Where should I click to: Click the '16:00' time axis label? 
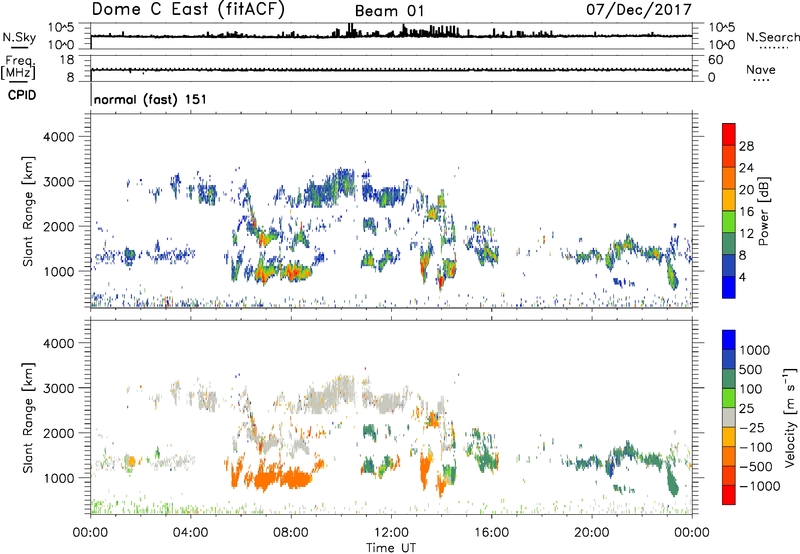click(491, 532)
